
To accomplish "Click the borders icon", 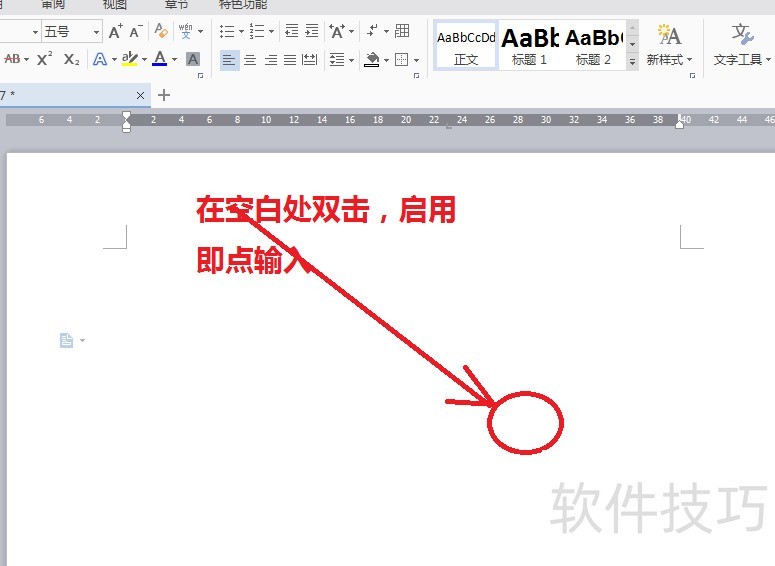I will point(402,60).
